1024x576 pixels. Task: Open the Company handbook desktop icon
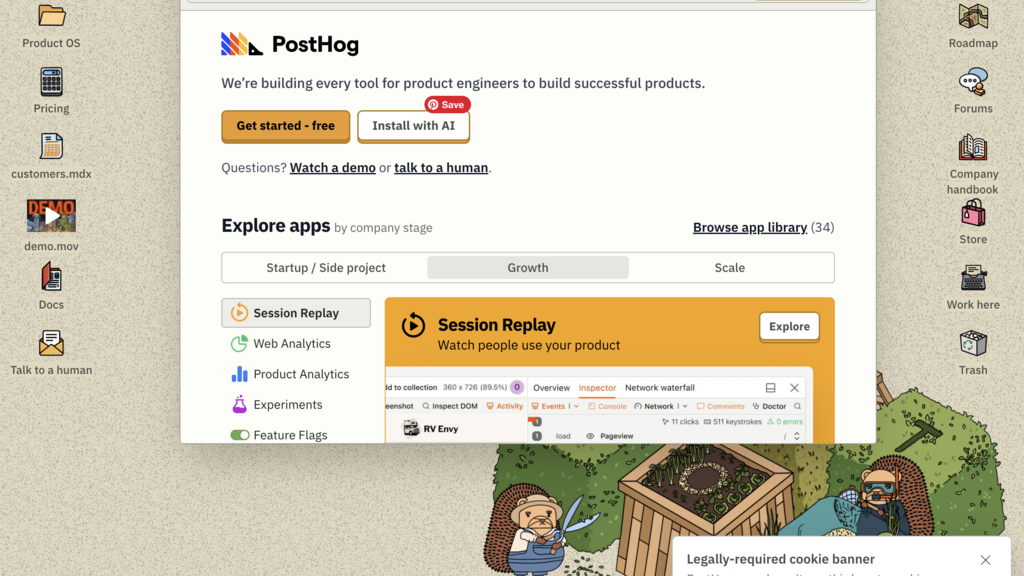[973, 148]
